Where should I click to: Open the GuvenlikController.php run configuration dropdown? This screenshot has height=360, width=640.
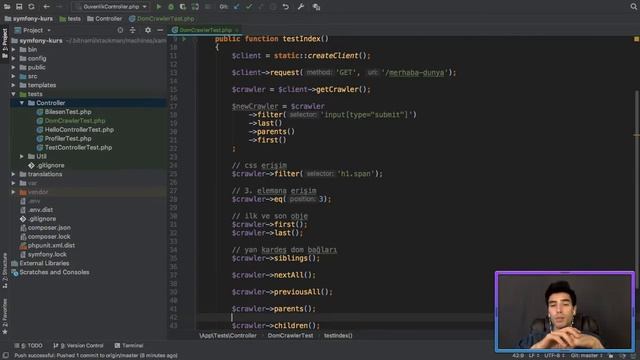[111, 7]
